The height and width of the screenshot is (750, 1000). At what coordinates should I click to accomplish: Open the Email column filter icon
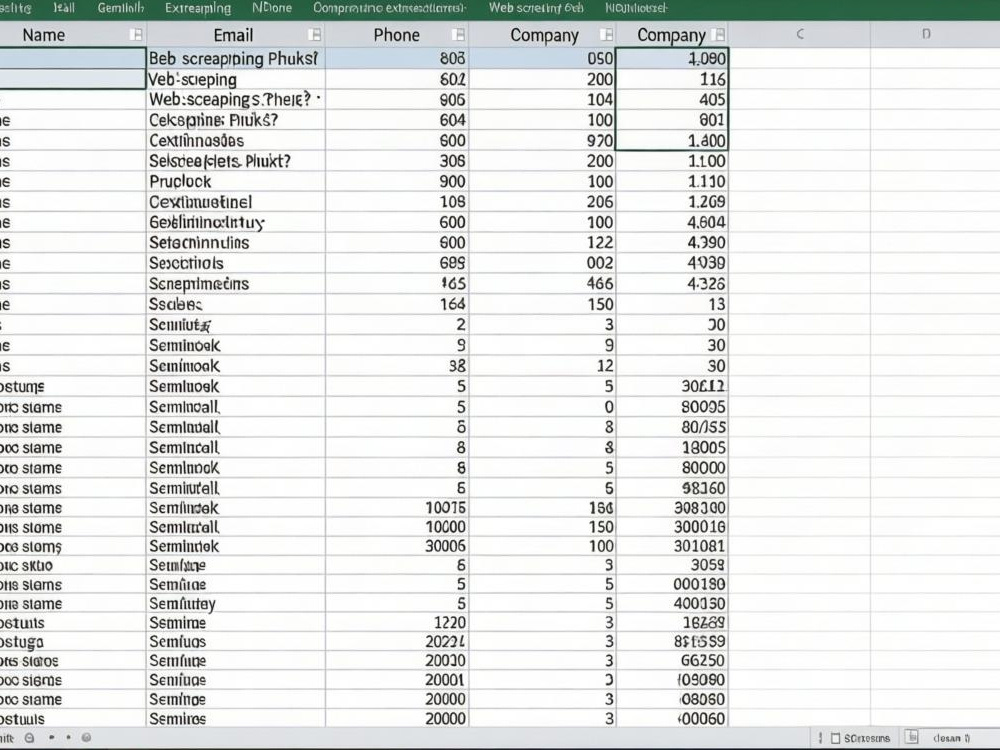(x=314, y=34)
